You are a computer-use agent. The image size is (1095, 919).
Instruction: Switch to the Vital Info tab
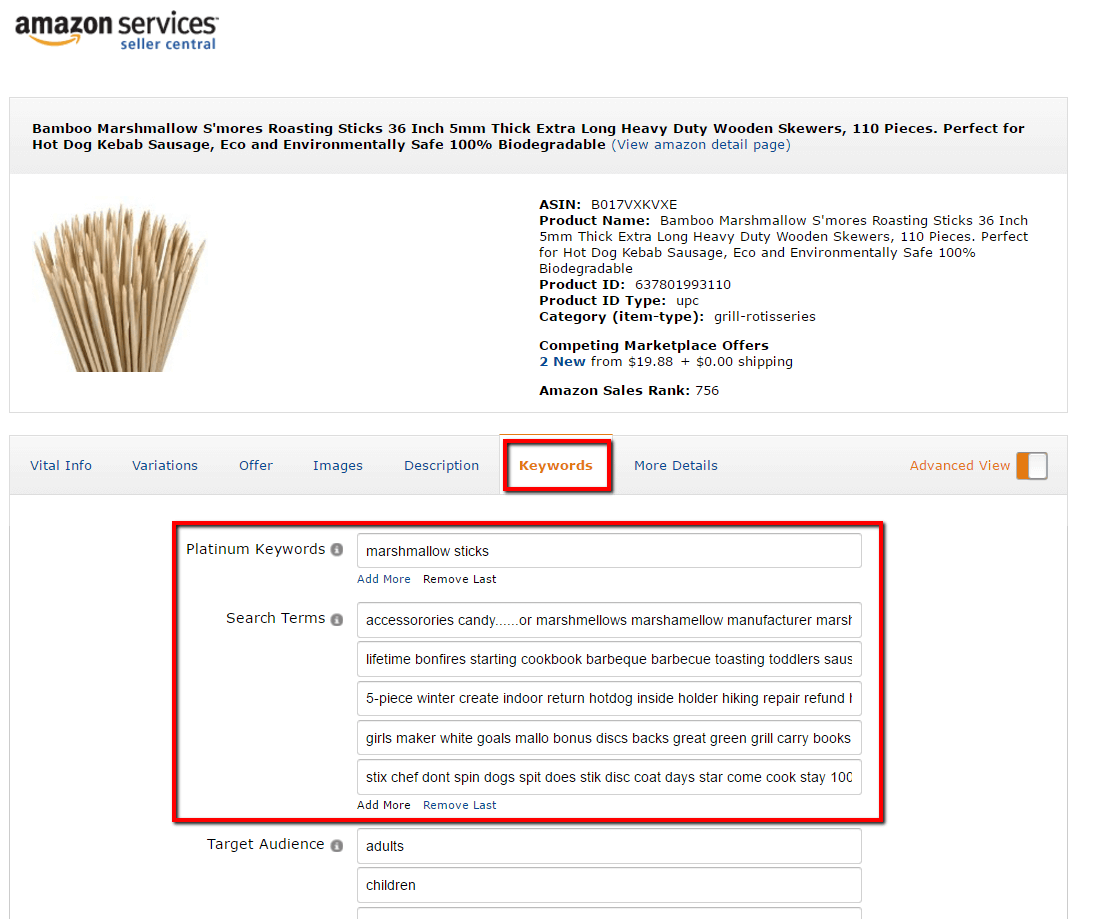point(61,465)
